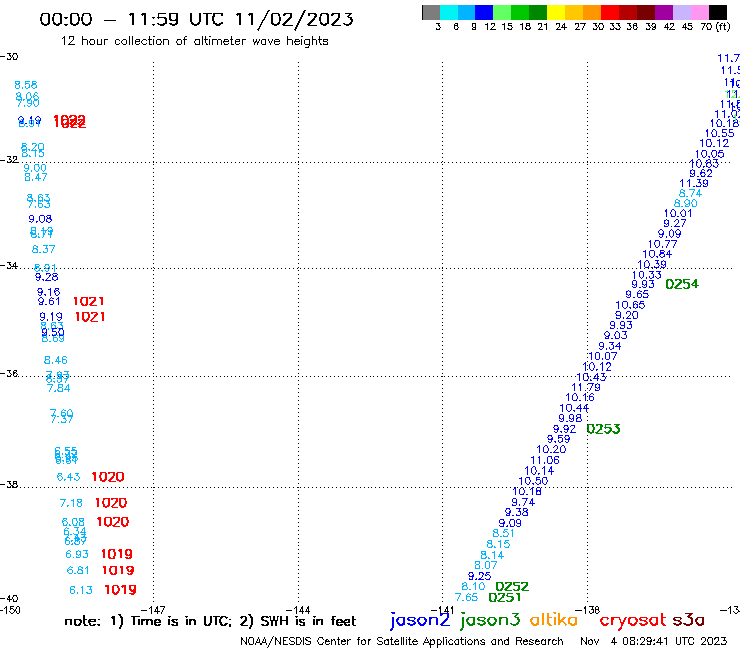
Task: Pick the bright red swatch in the color scale
Action: point(610,12)
